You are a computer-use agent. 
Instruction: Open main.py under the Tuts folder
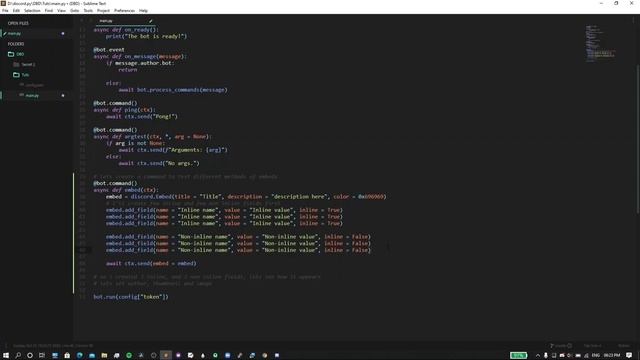[32, 96]
